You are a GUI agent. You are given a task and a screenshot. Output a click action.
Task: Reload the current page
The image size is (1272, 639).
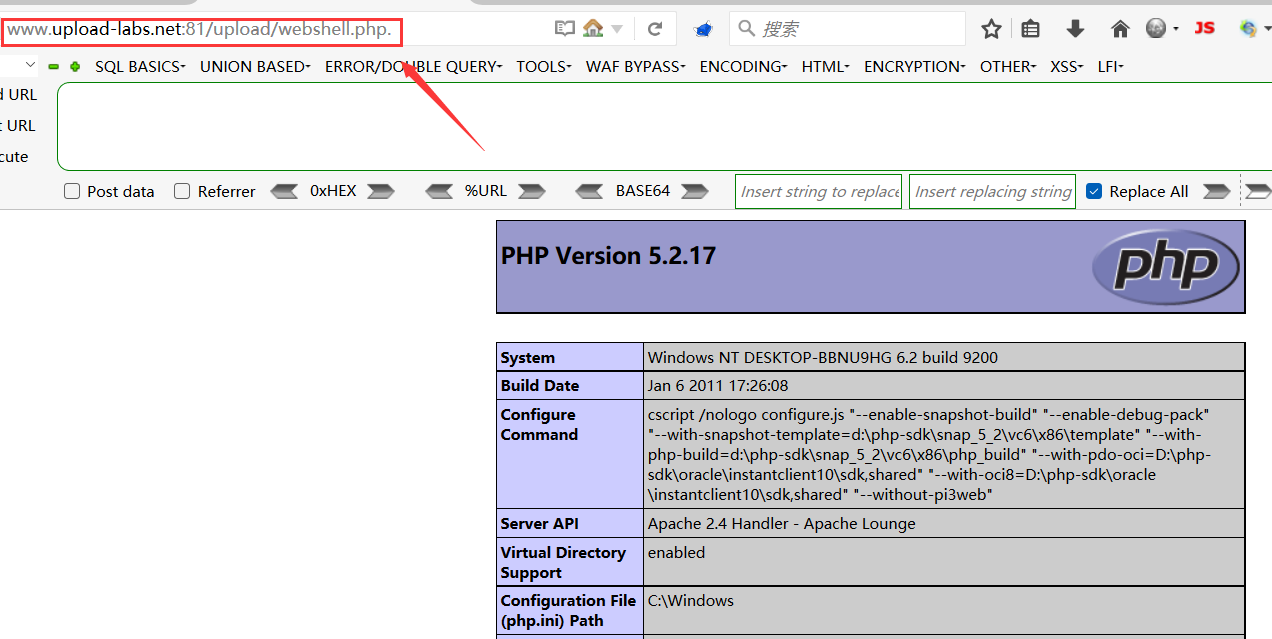(x=655, y=29)
